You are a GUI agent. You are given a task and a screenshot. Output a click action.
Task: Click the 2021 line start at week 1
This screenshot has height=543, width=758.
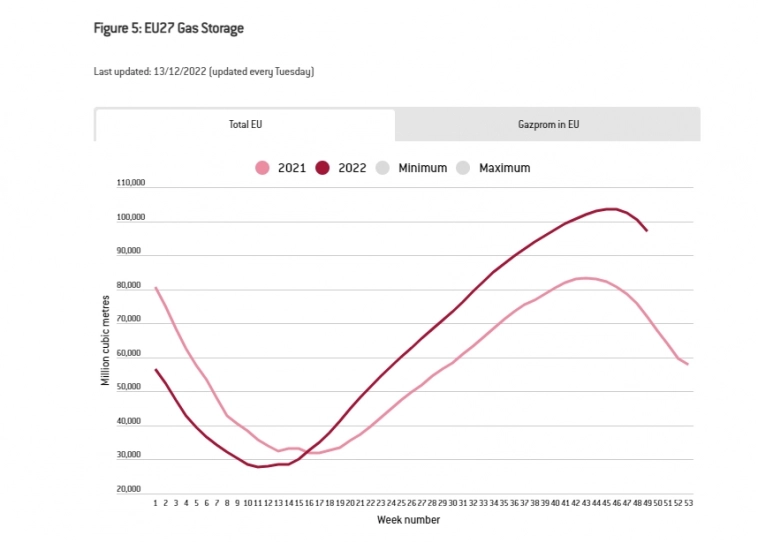(x=156, y=288)
